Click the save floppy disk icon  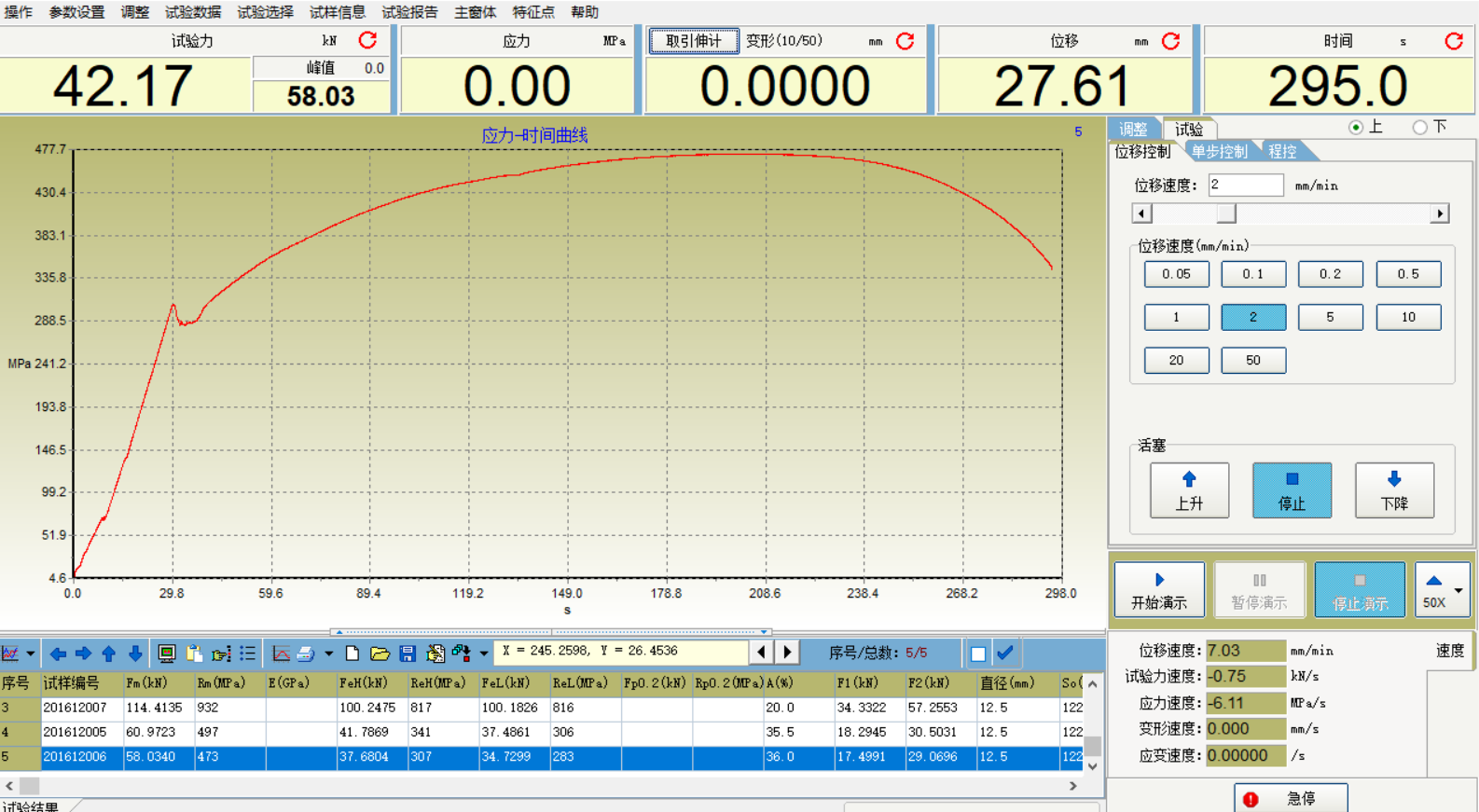tap(407, 654)
